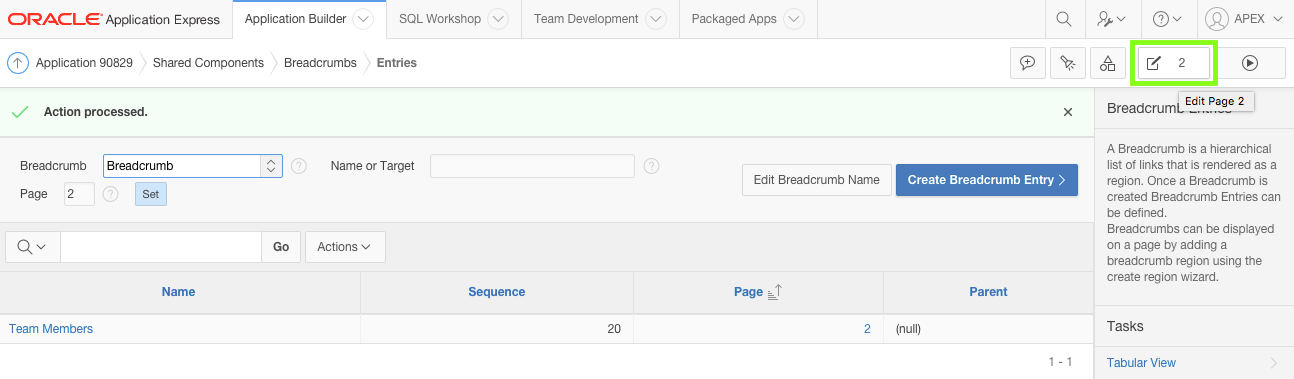
Task: Open the Administration wrench menu
Action: point(1111,19)
